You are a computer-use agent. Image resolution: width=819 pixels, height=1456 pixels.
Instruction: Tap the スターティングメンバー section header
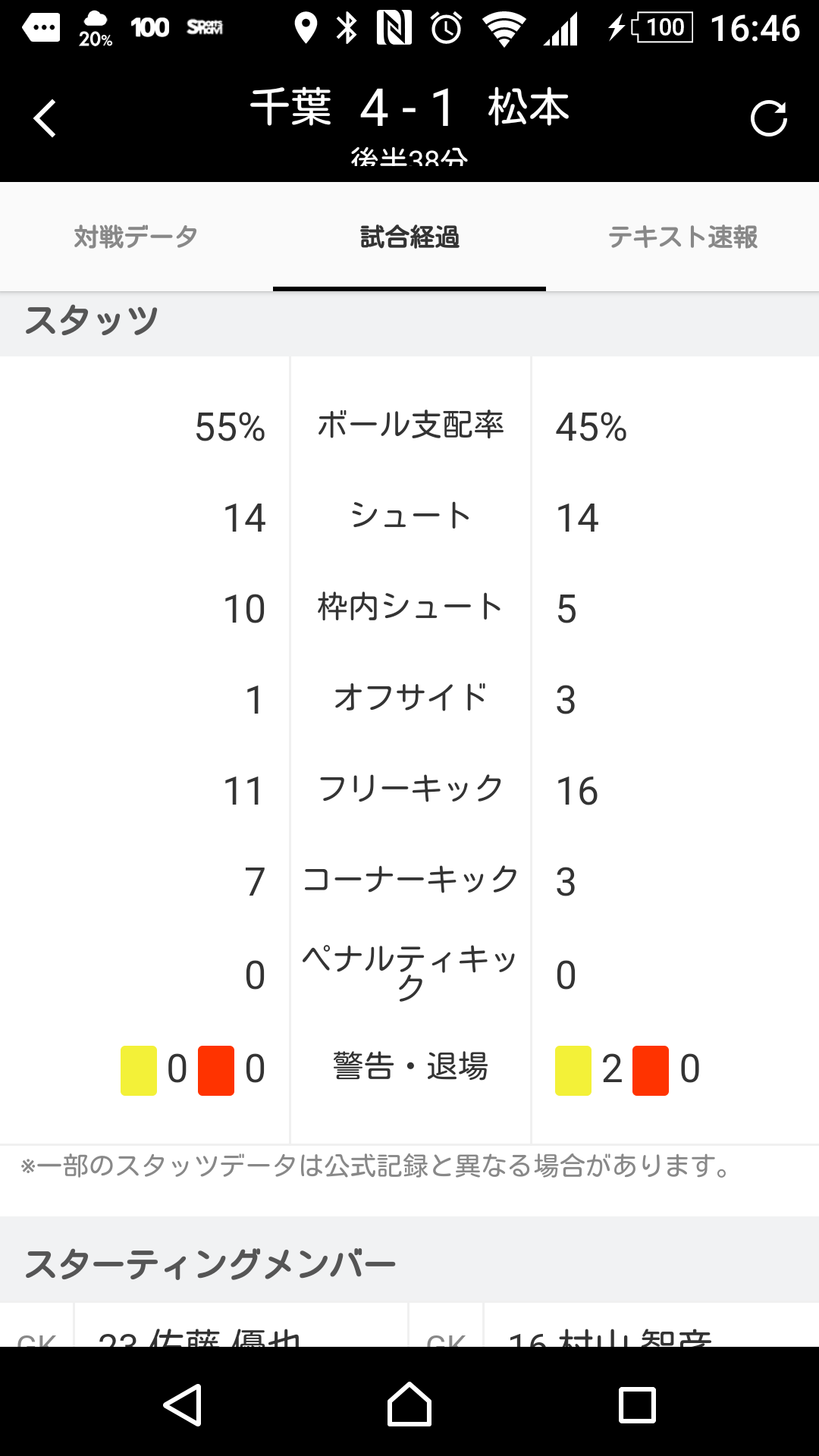(210, 1263)
